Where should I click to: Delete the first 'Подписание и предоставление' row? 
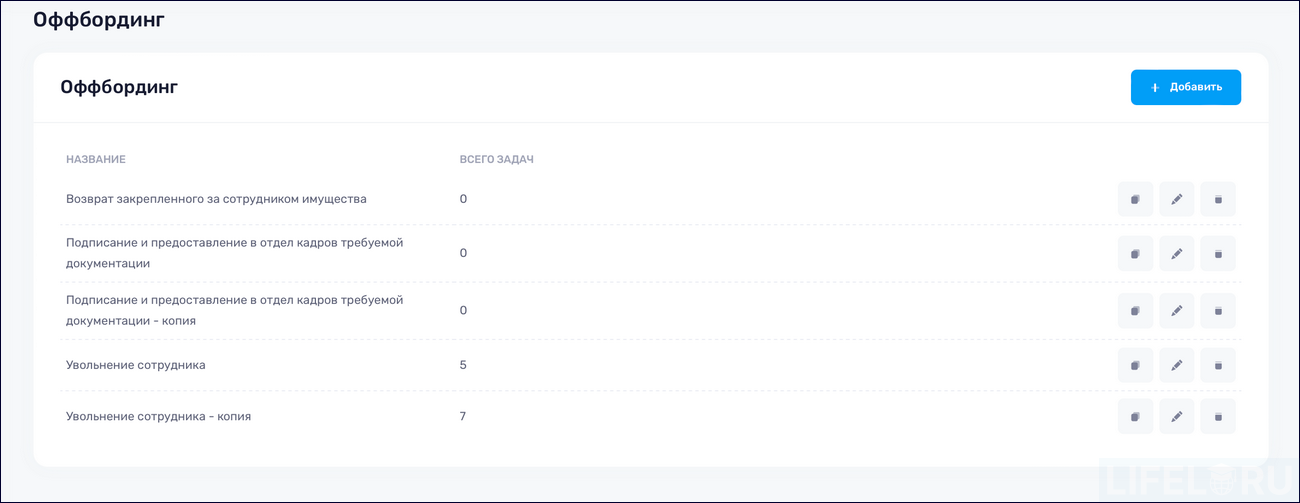pyautogui.click(x=1218, y=254)
